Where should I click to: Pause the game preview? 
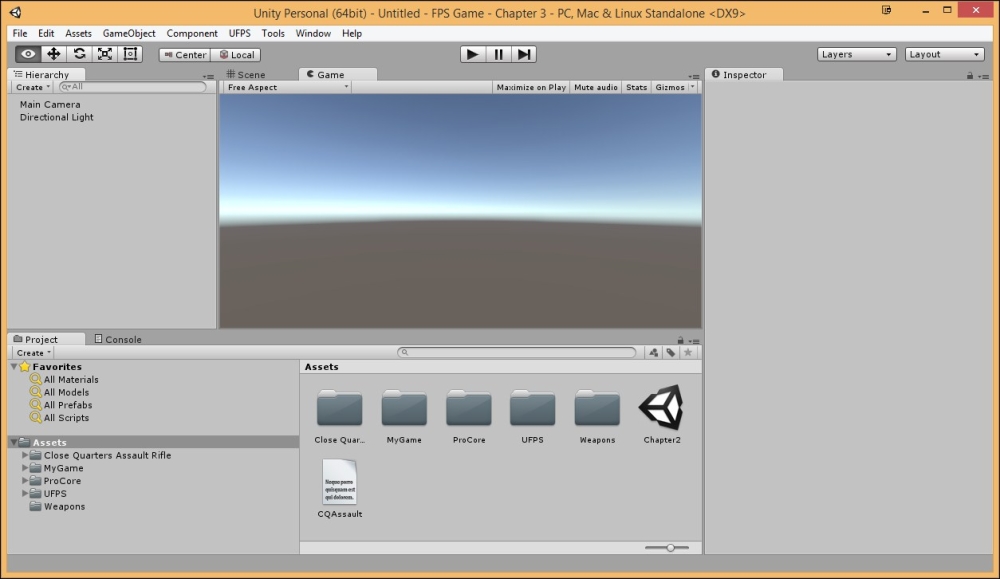click(498, 54)
